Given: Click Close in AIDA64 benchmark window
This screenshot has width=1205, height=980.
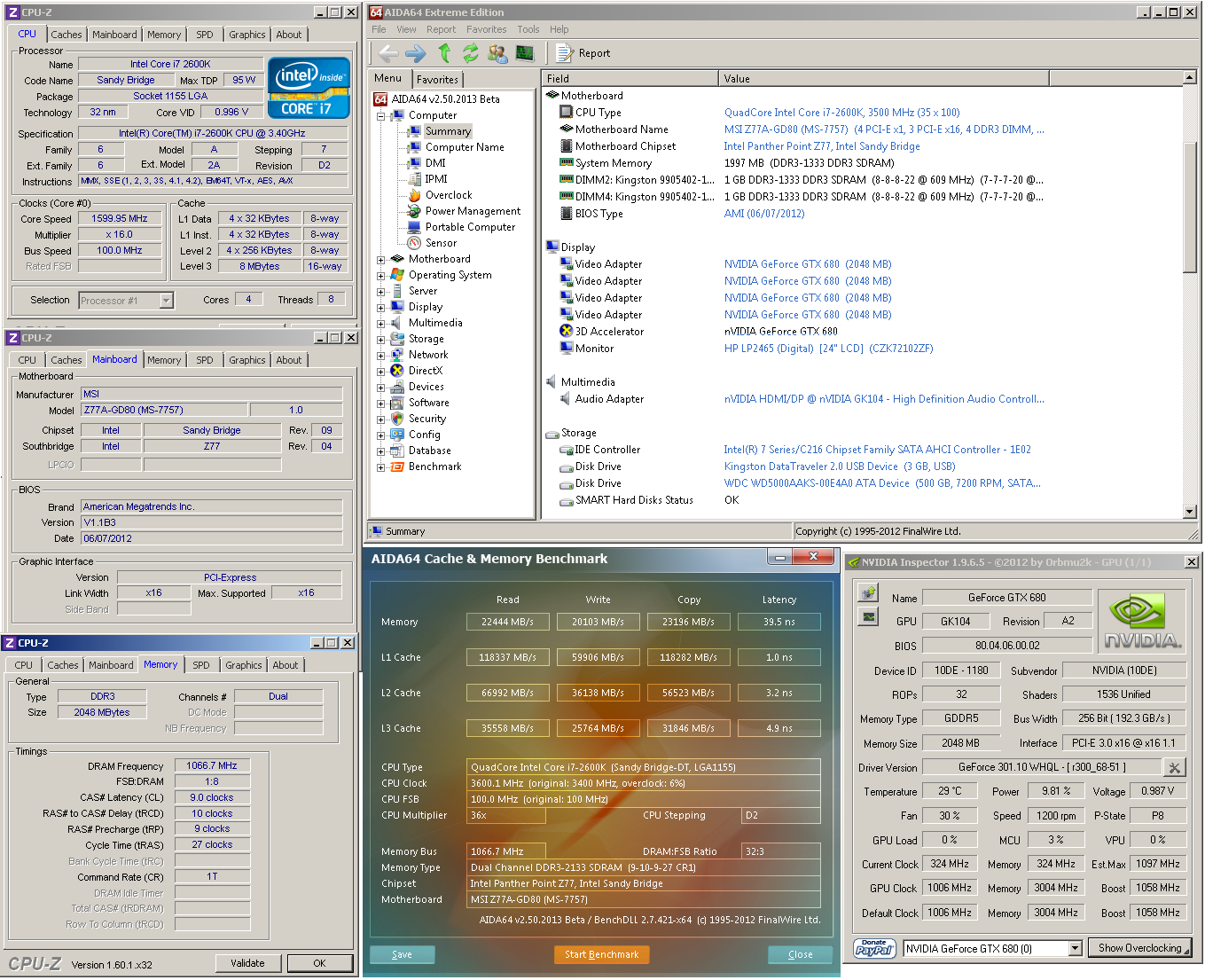Looking at the screenshot, I should tap(800, 954).
